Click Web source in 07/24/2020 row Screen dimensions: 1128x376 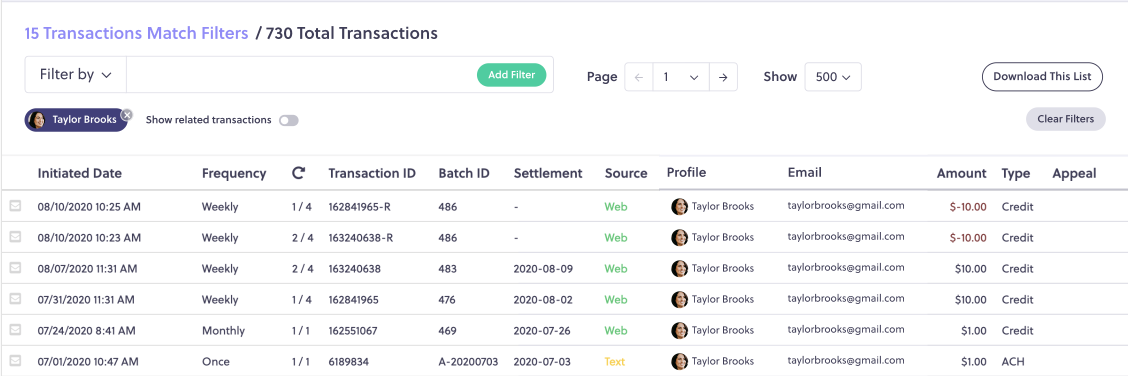616,331
